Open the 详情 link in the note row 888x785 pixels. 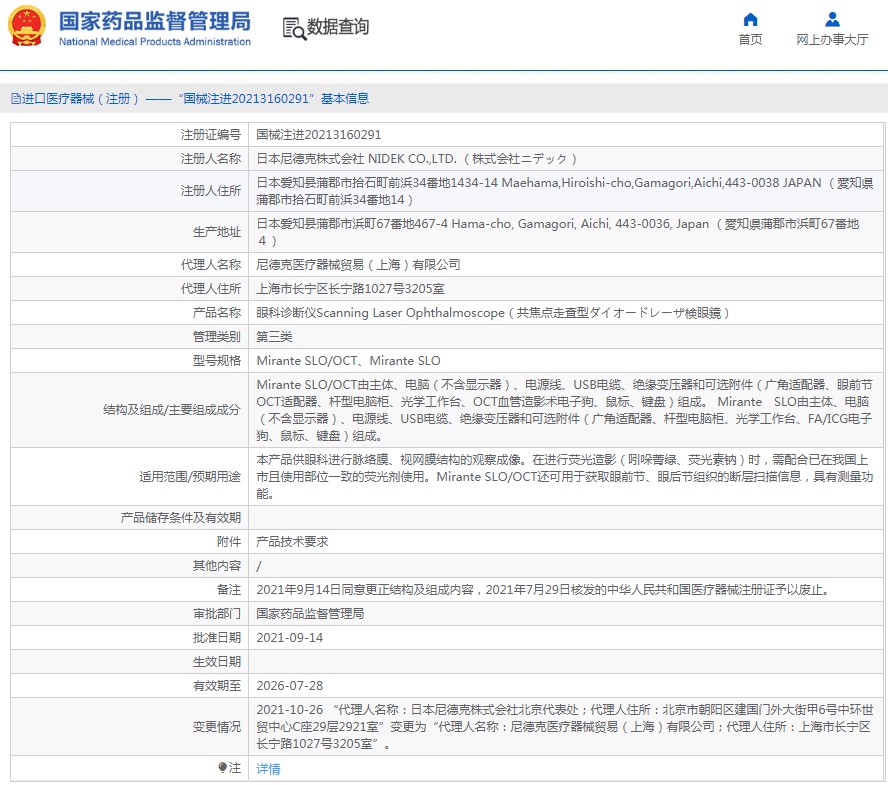coord(268,769)
